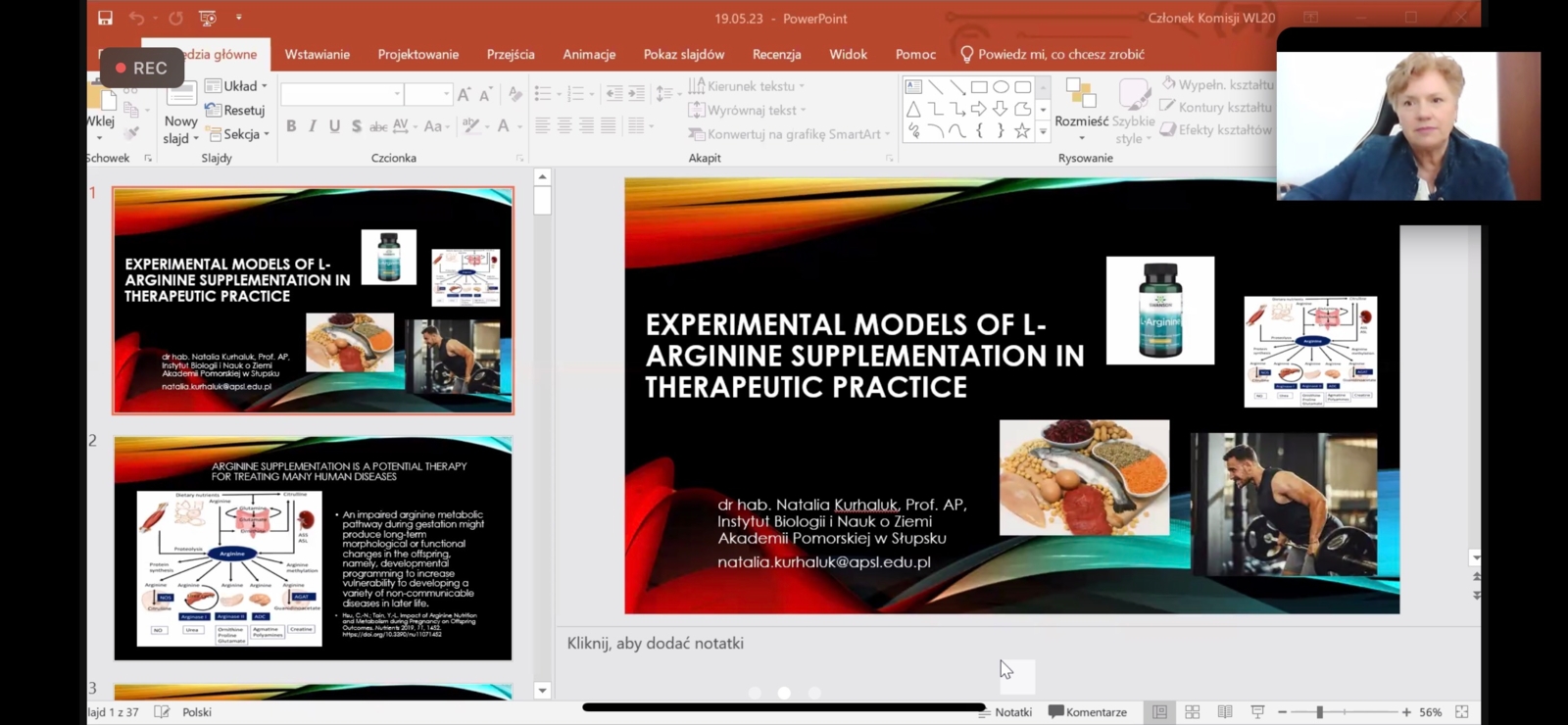The height and width of the screenshot is (725, 1568).
Task: Expand the Sekcja section dropdown
Action: [x=238, y=134]
